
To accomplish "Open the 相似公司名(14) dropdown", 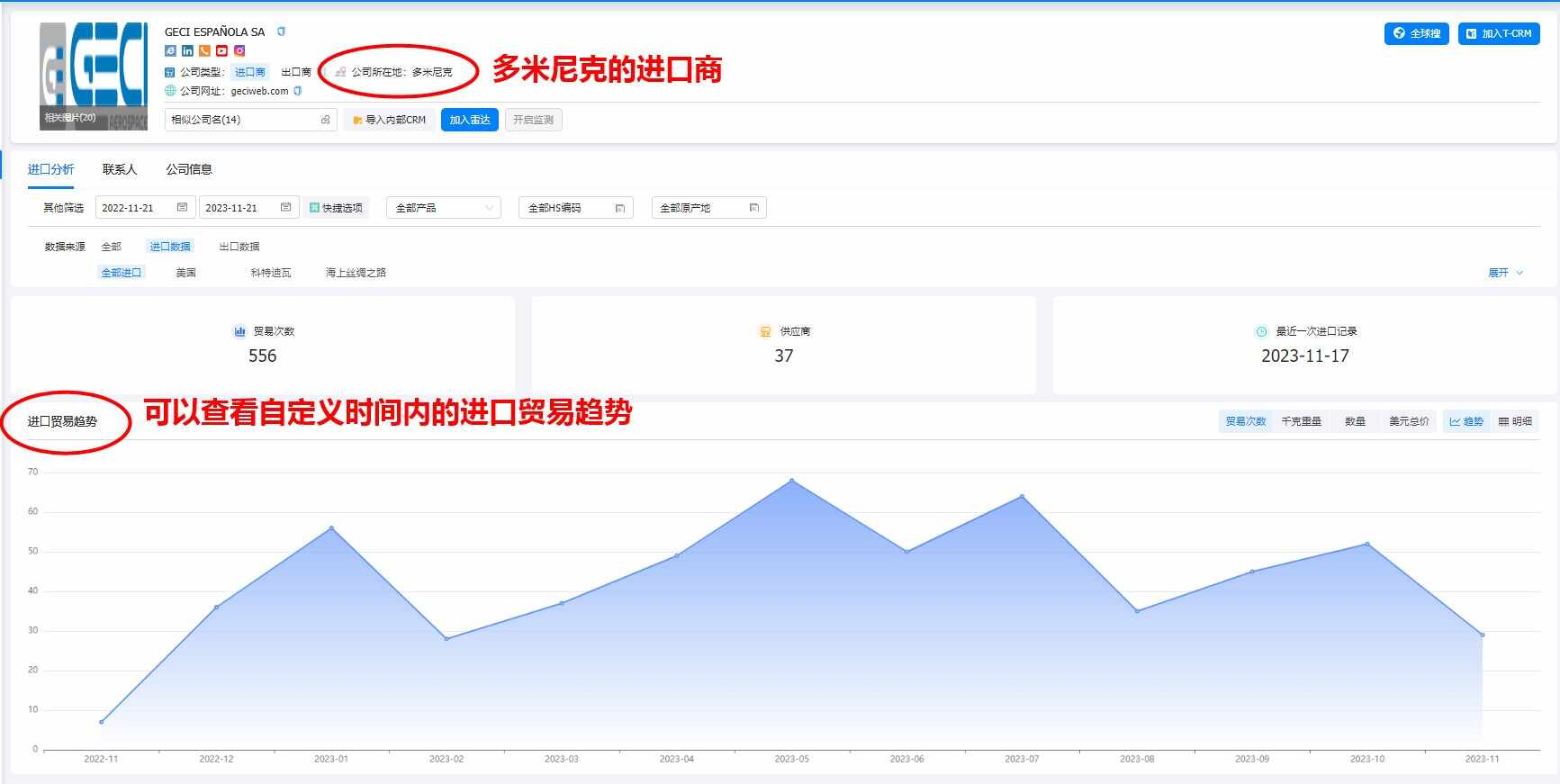I will pos(250,120).
